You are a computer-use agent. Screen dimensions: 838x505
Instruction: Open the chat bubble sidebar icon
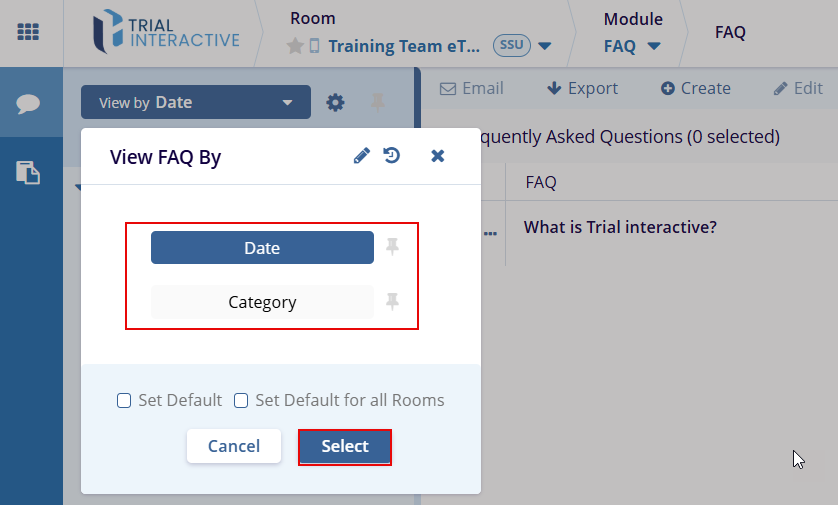pyautogui.click(x=28, y=103)
